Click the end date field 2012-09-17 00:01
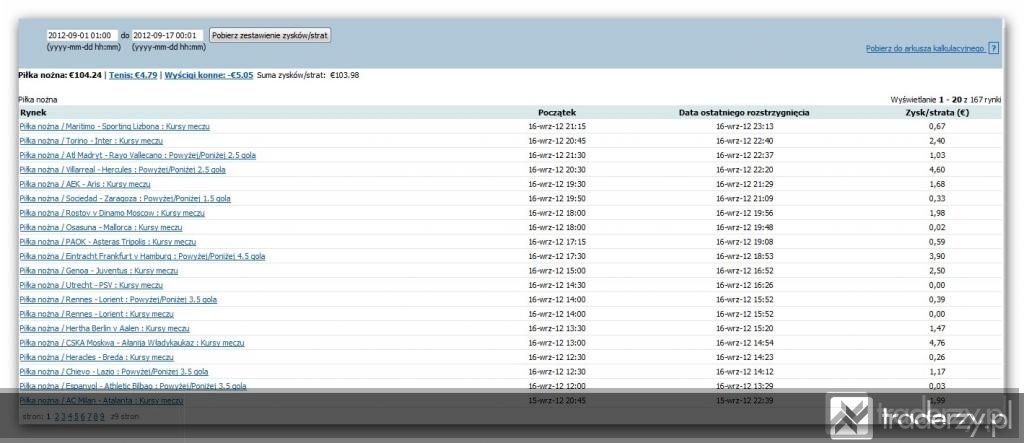1024x443 pixels. click(x=167, y=35)
